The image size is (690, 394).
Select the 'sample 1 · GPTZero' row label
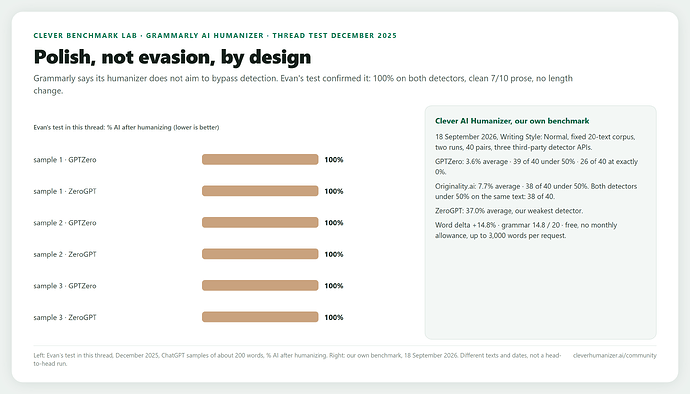tap(65, 160)
